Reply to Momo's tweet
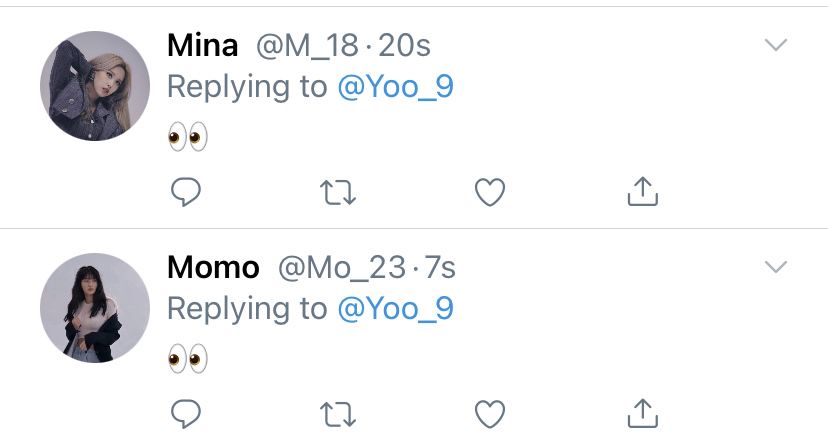 [186, 414]
